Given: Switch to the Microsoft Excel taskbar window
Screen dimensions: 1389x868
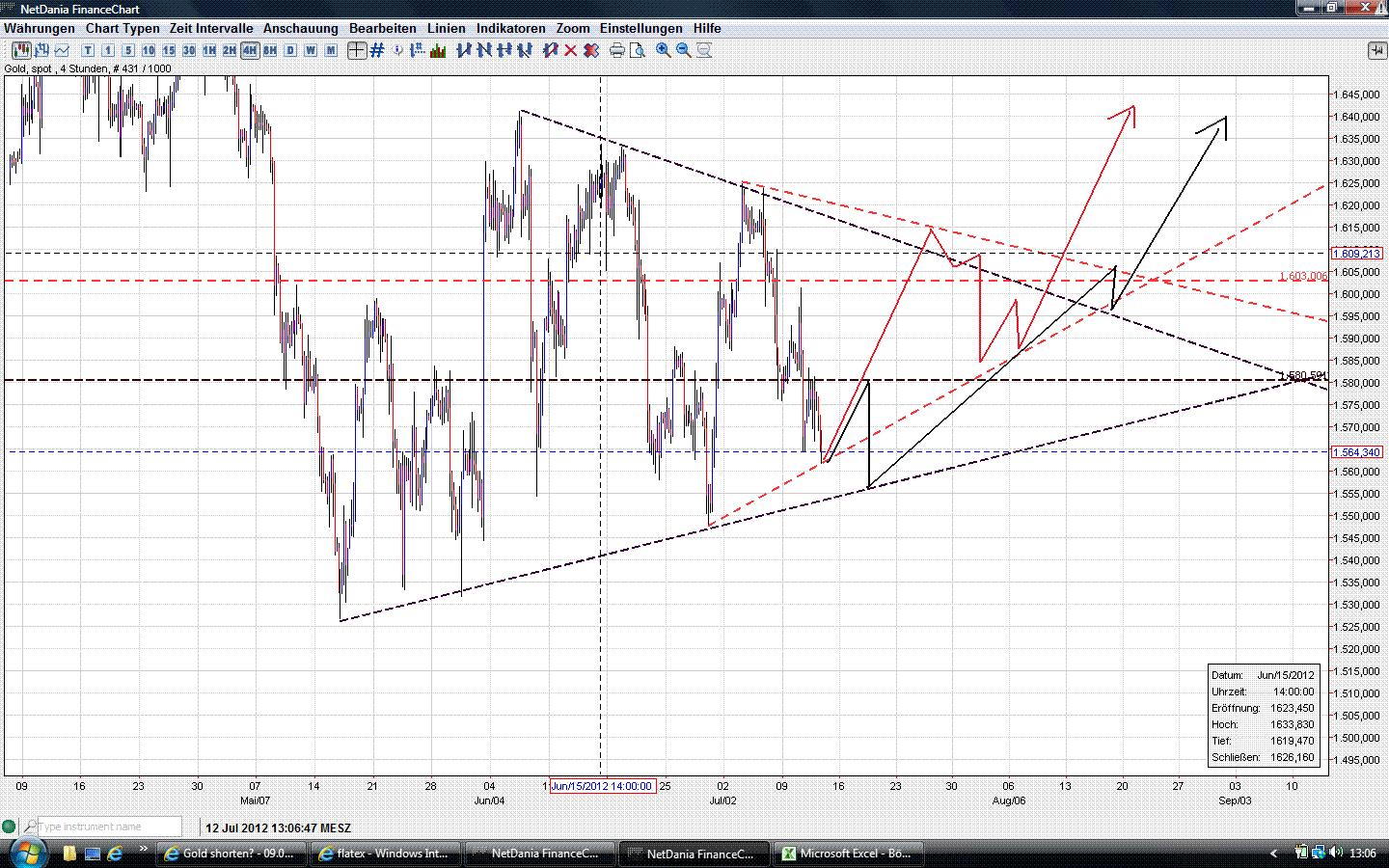Looking at the screenshot, I should coord(849,853).
